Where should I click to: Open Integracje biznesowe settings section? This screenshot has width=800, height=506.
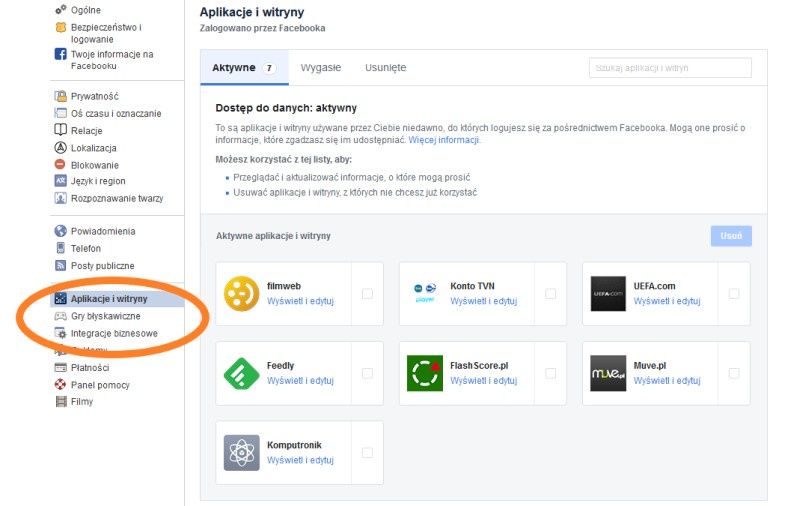114,333
